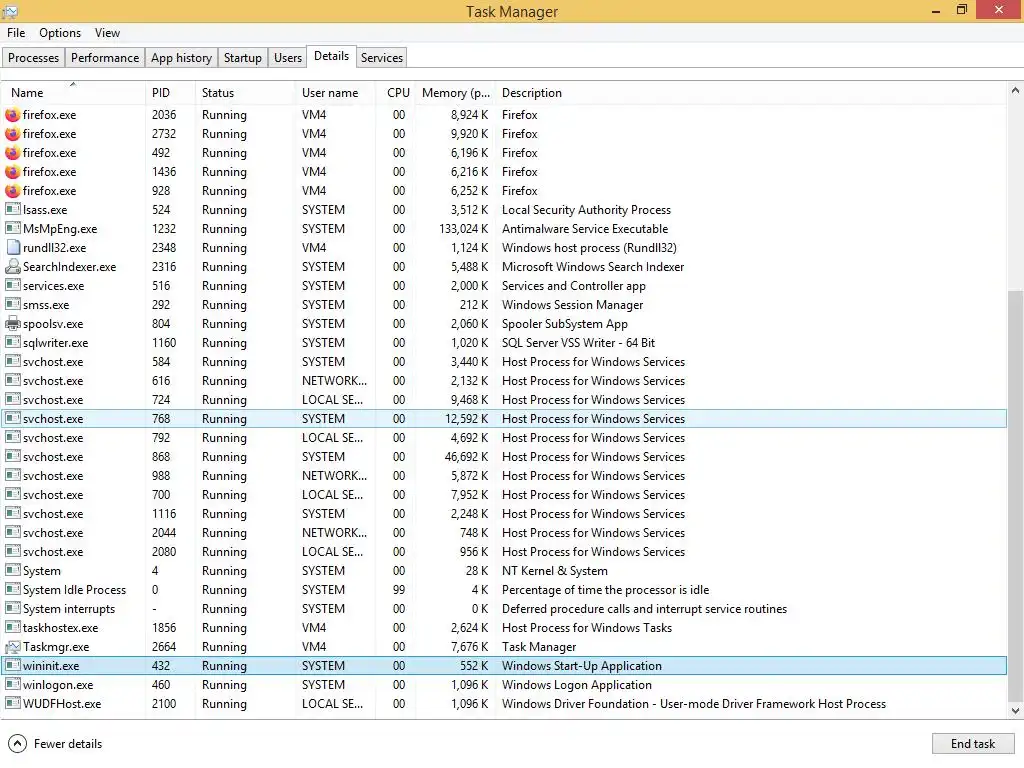Screen dimensions: 1024x768
Task: Click the svchost.exe icon for PID 868
Action: 12,456
